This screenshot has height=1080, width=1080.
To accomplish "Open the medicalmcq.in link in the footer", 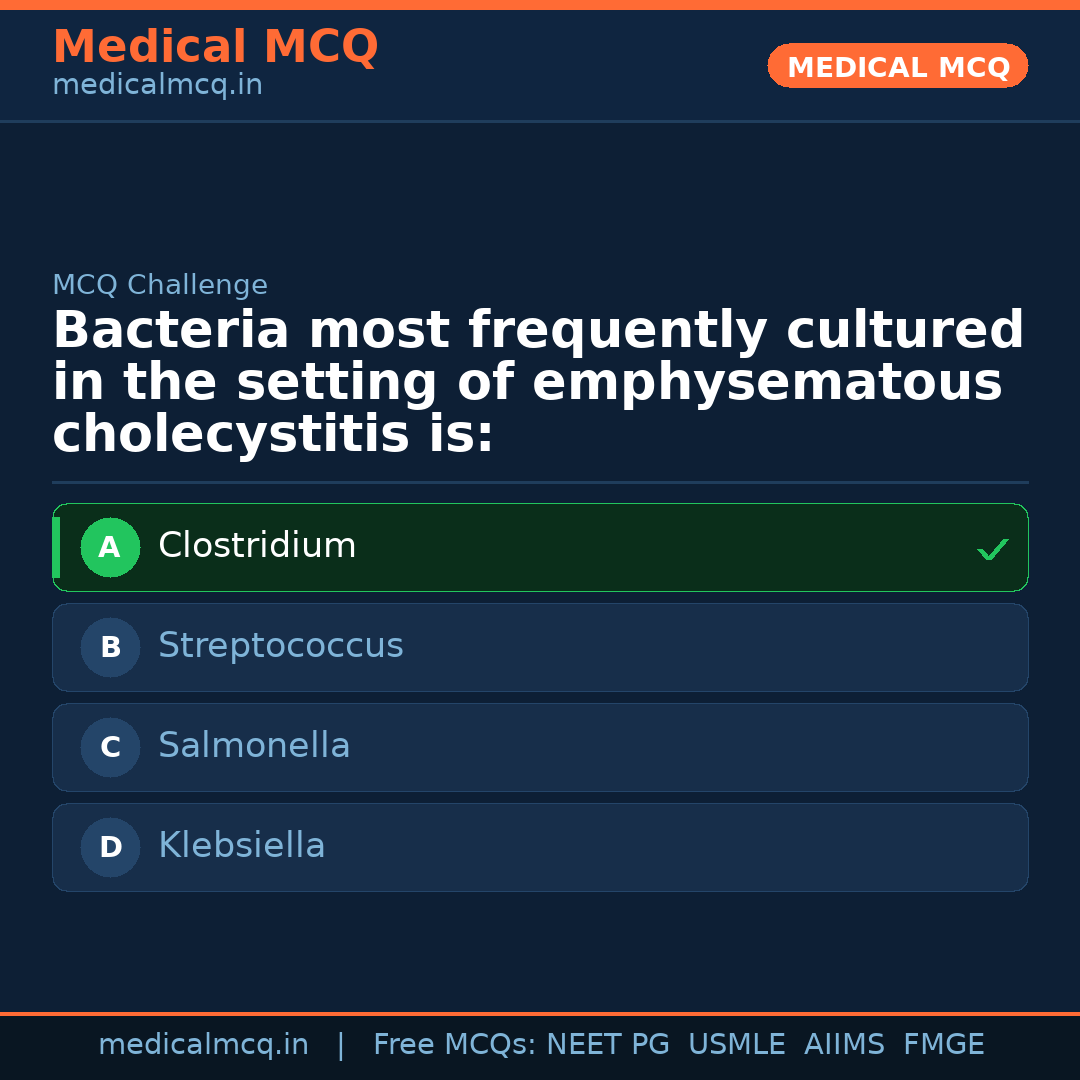I will [x=203, y=1045].
